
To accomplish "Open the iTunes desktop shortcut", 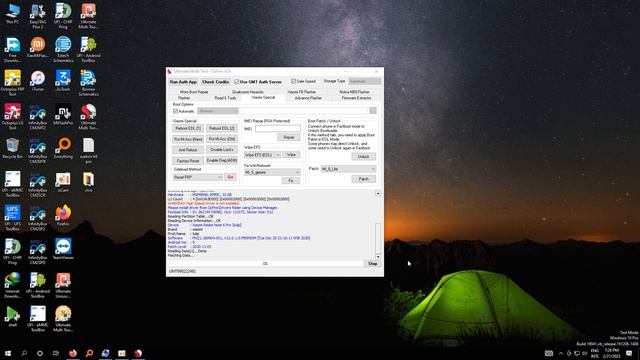I will 38,81.
